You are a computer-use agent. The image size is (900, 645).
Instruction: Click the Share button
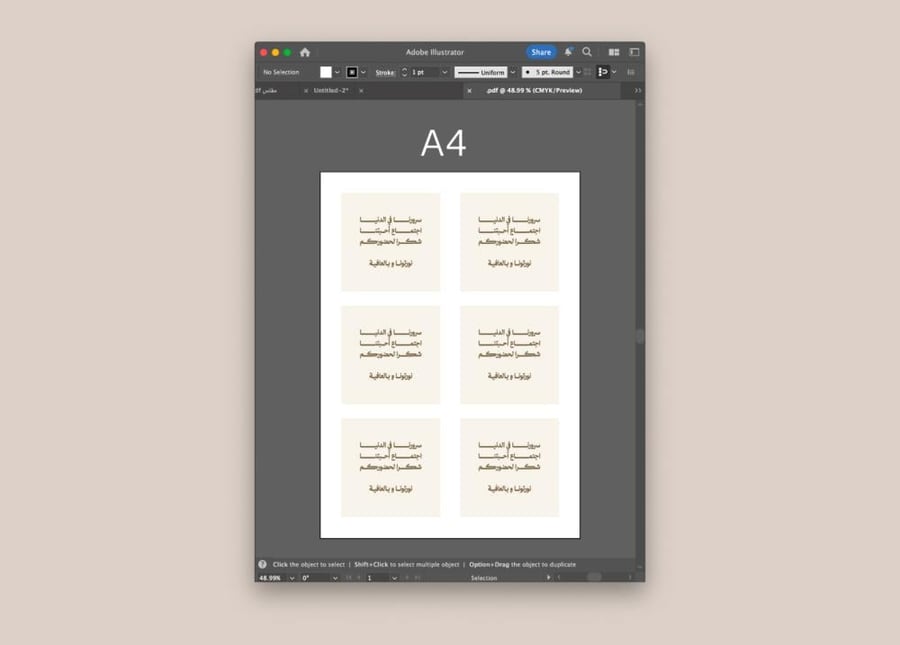coord(541,52)
